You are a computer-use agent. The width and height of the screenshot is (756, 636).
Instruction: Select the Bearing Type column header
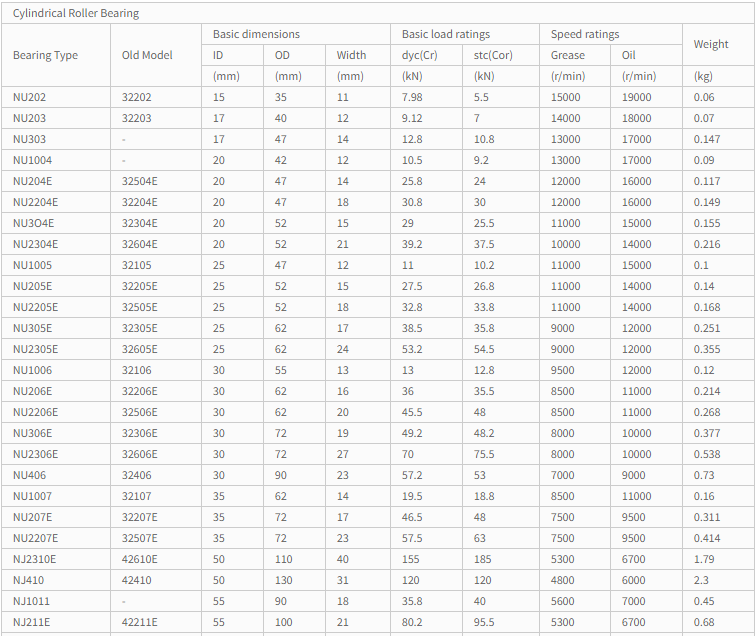tap(45, 55)
